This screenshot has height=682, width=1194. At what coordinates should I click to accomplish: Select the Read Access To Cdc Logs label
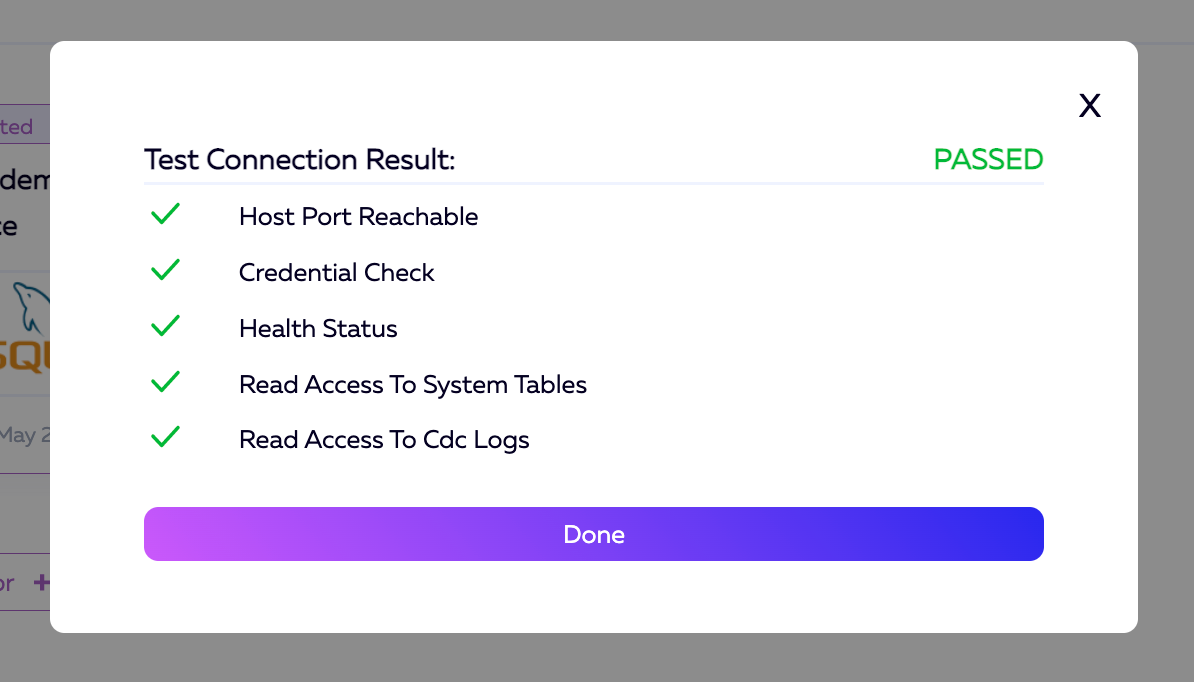pos(384,440)
